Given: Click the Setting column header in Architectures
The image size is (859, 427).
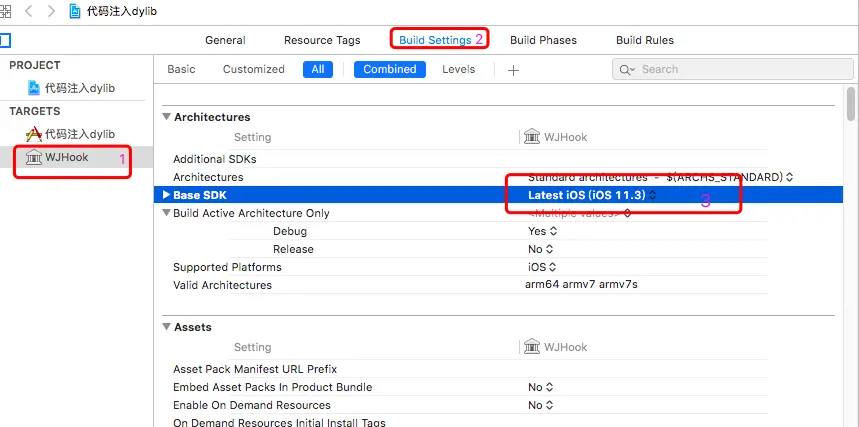Looking at the screenshot, I should tap(253, 137).
